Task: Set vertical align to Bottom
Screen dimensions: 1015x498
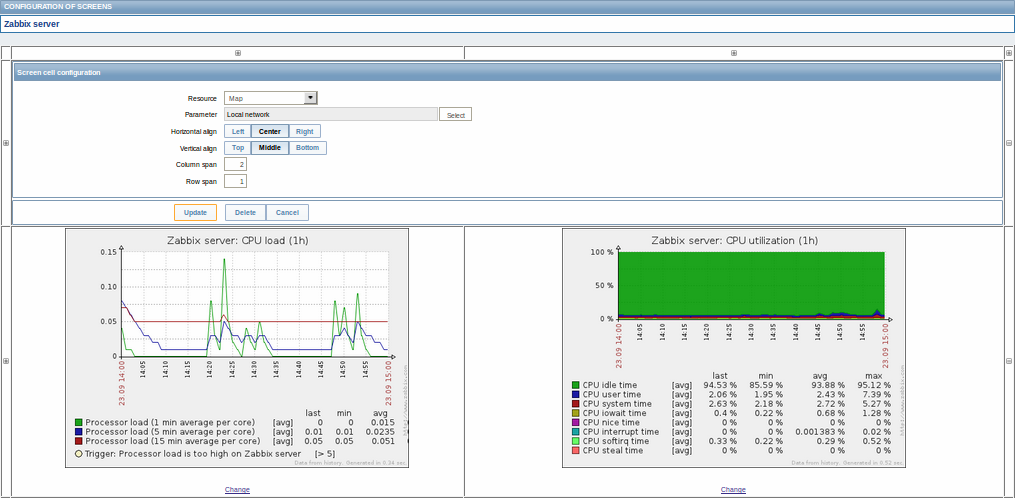Action: 307,148
